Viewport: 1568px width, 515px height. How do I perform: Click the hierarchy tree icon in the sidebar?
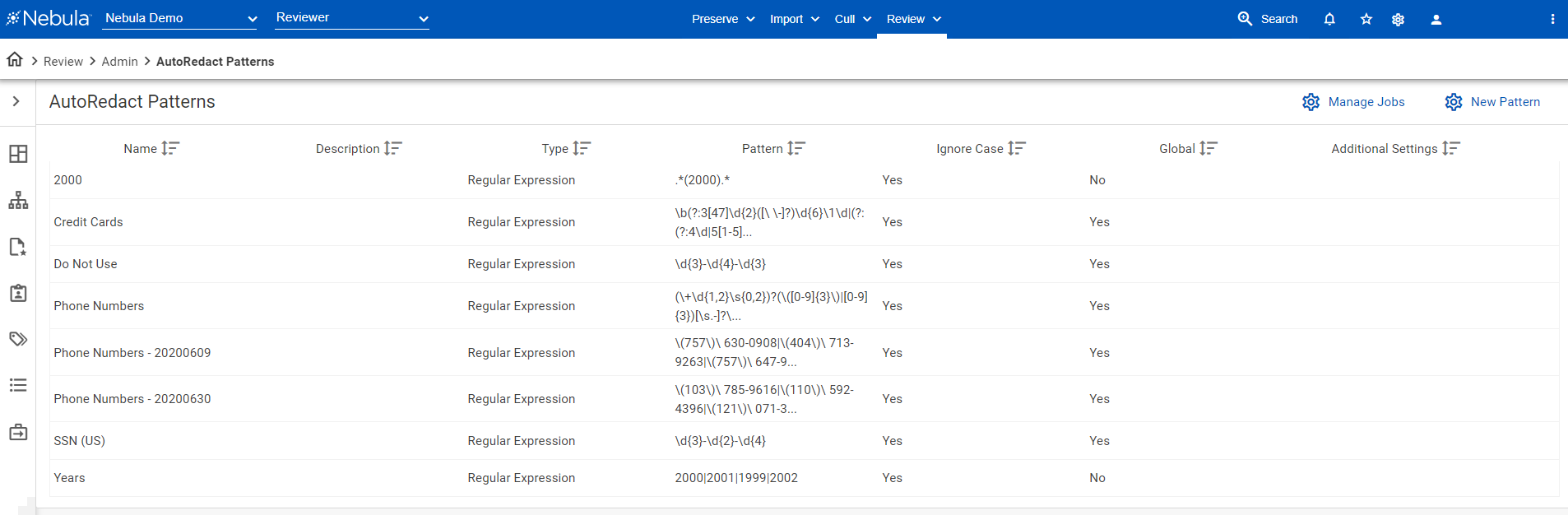tap(18, 201)
